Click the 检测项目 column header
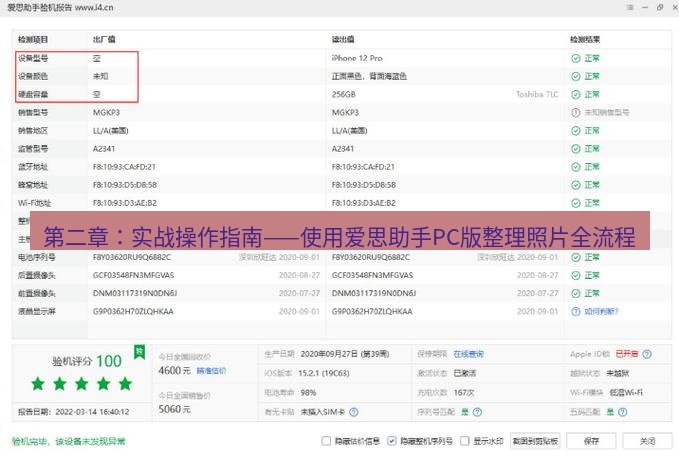The image size is (679, 460). (33, 40)
